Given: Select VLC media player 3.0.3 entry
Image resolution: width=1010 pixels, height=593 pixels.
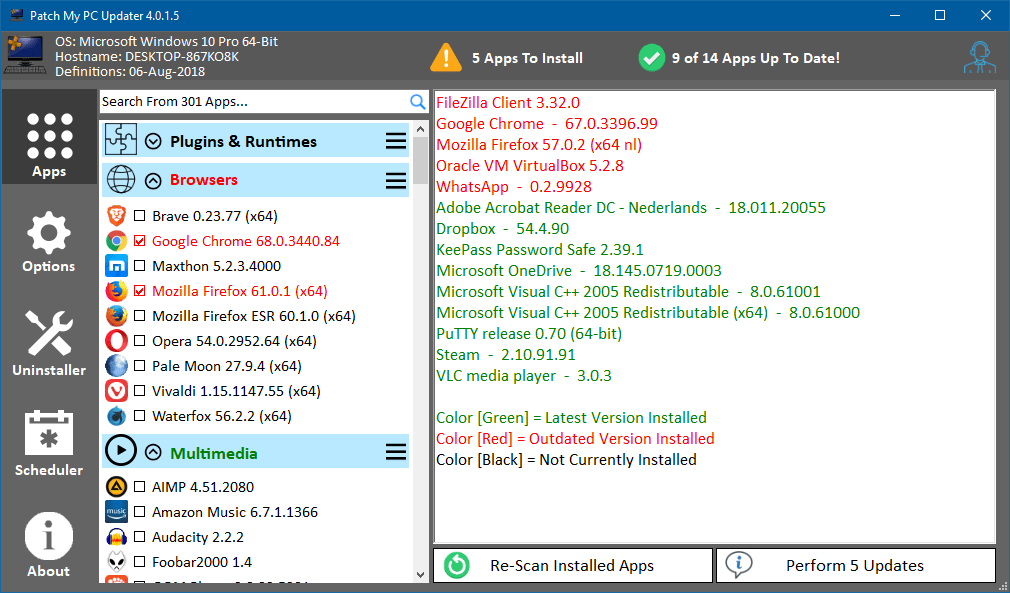Looking at the screenshot, I should tap(524, 375).
